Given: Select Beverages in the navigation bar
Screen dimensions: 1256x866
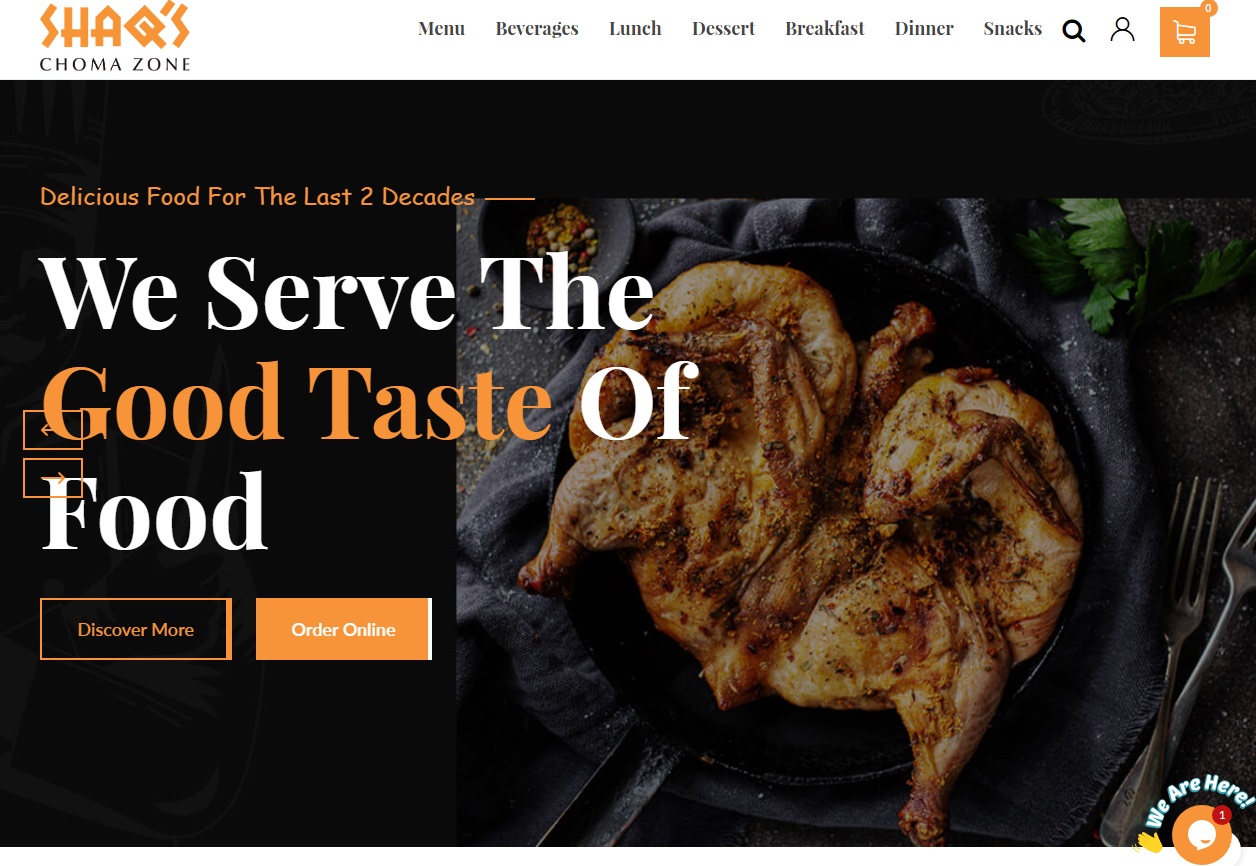Looking at the screenshot, I should click(x=537, y=29).
